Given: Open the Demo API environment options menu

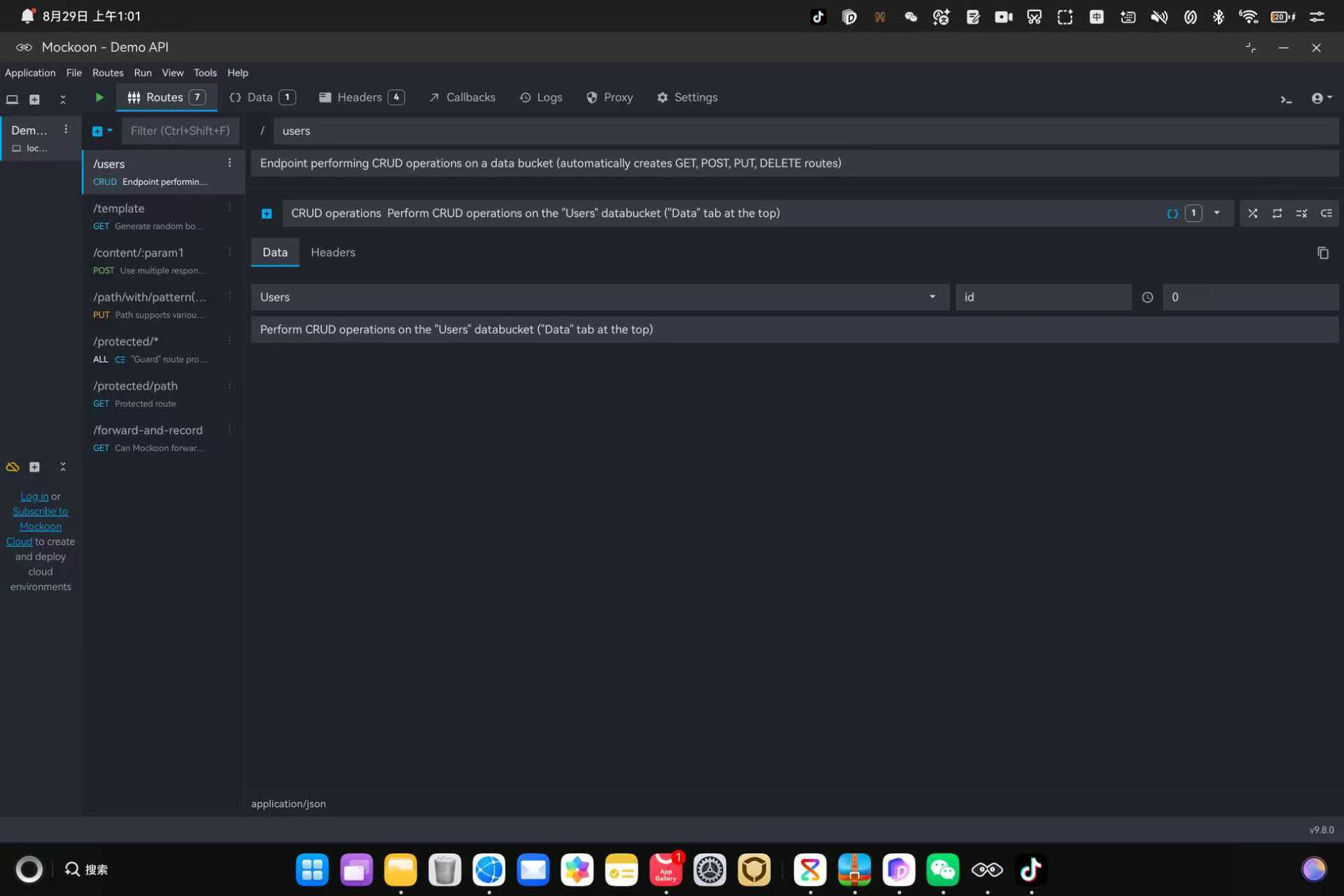Looking at the screenshot, I should (x=66, y=129).
